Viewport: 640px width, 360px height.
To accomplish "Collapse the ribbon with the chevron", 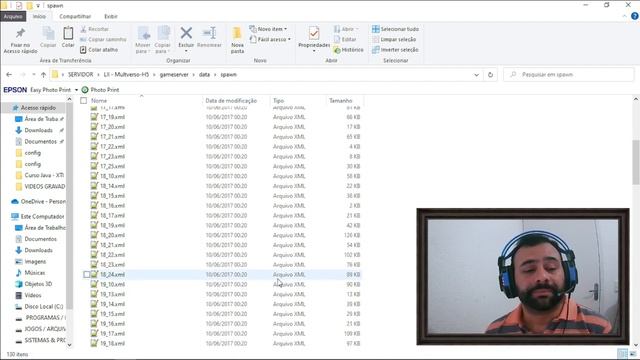I will coord(624,16).
